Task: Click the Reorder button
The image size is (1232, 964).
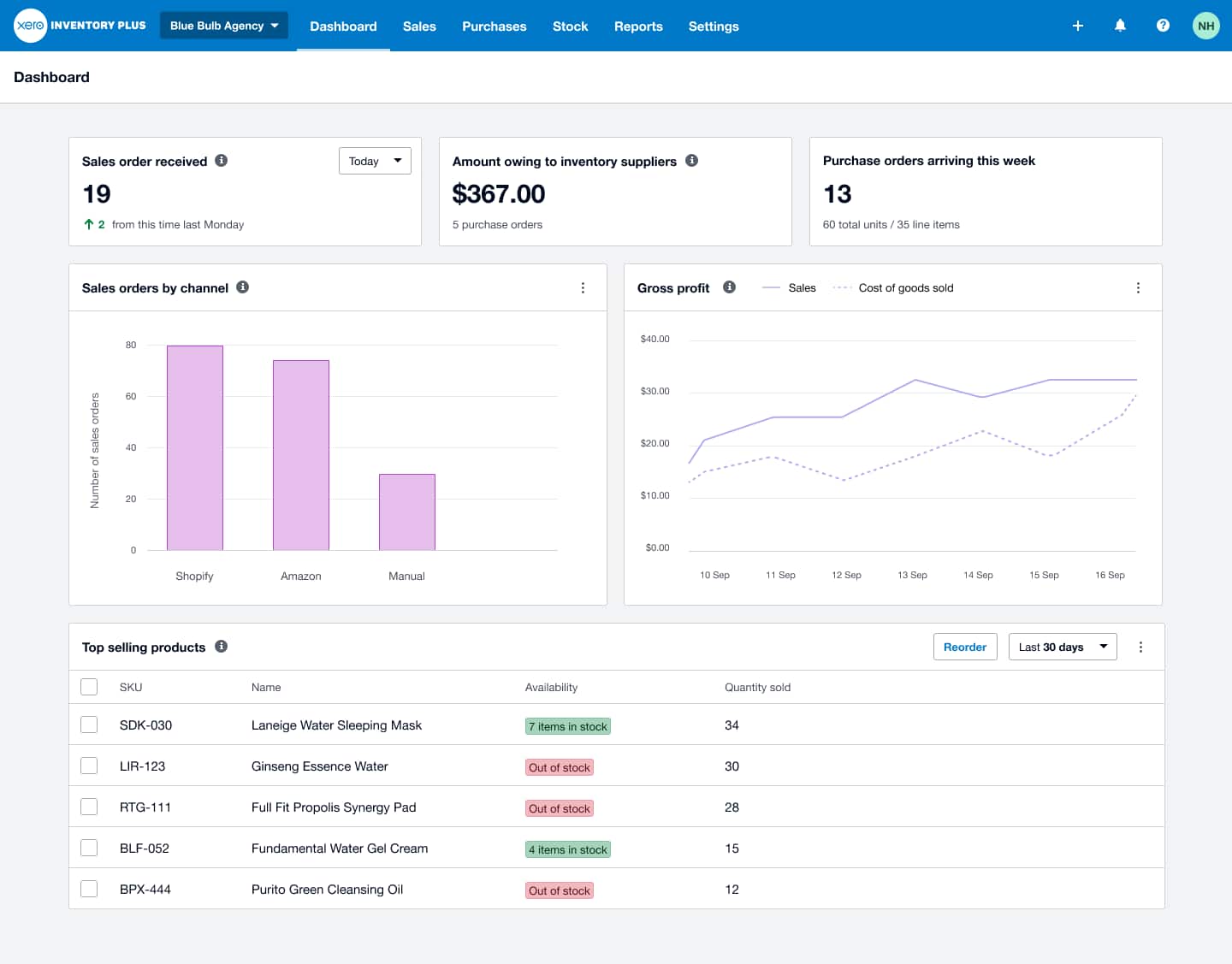Action: (965, 647)
